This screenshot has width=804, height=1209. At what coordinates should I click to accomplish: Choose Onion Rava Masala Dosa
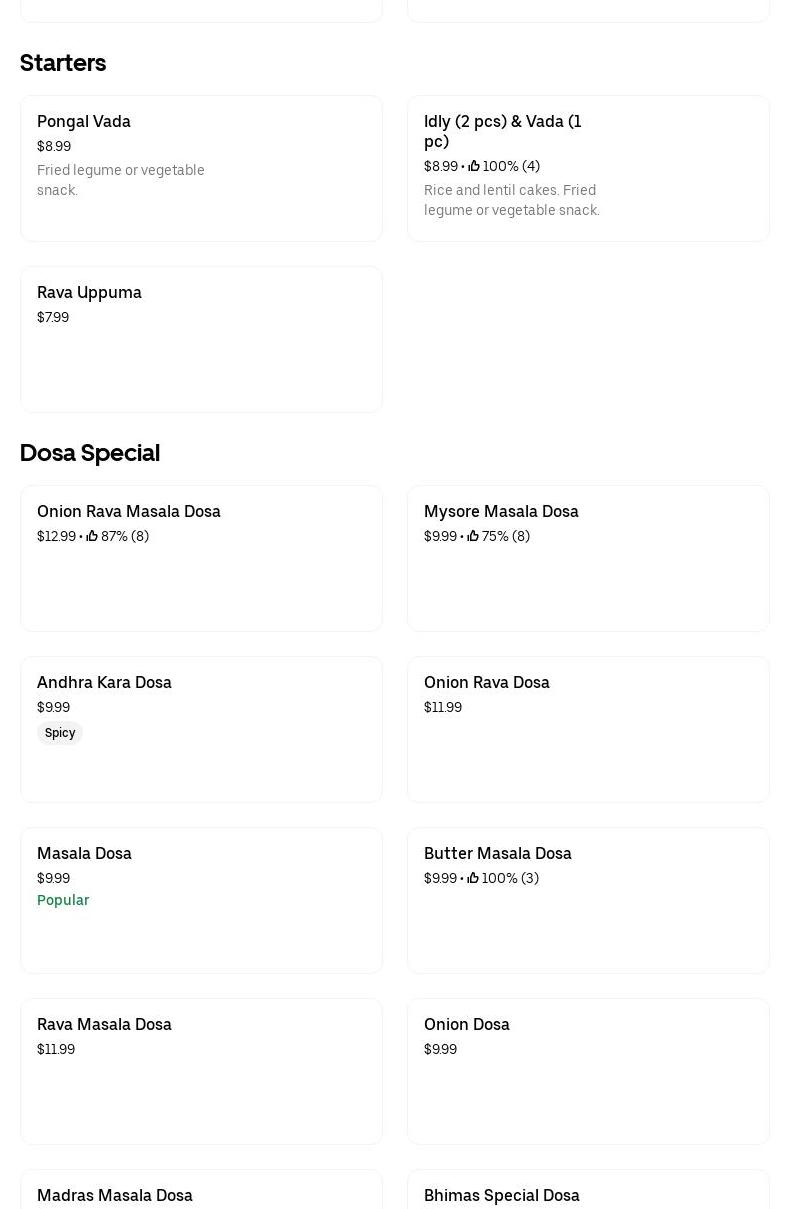(200, 558)
